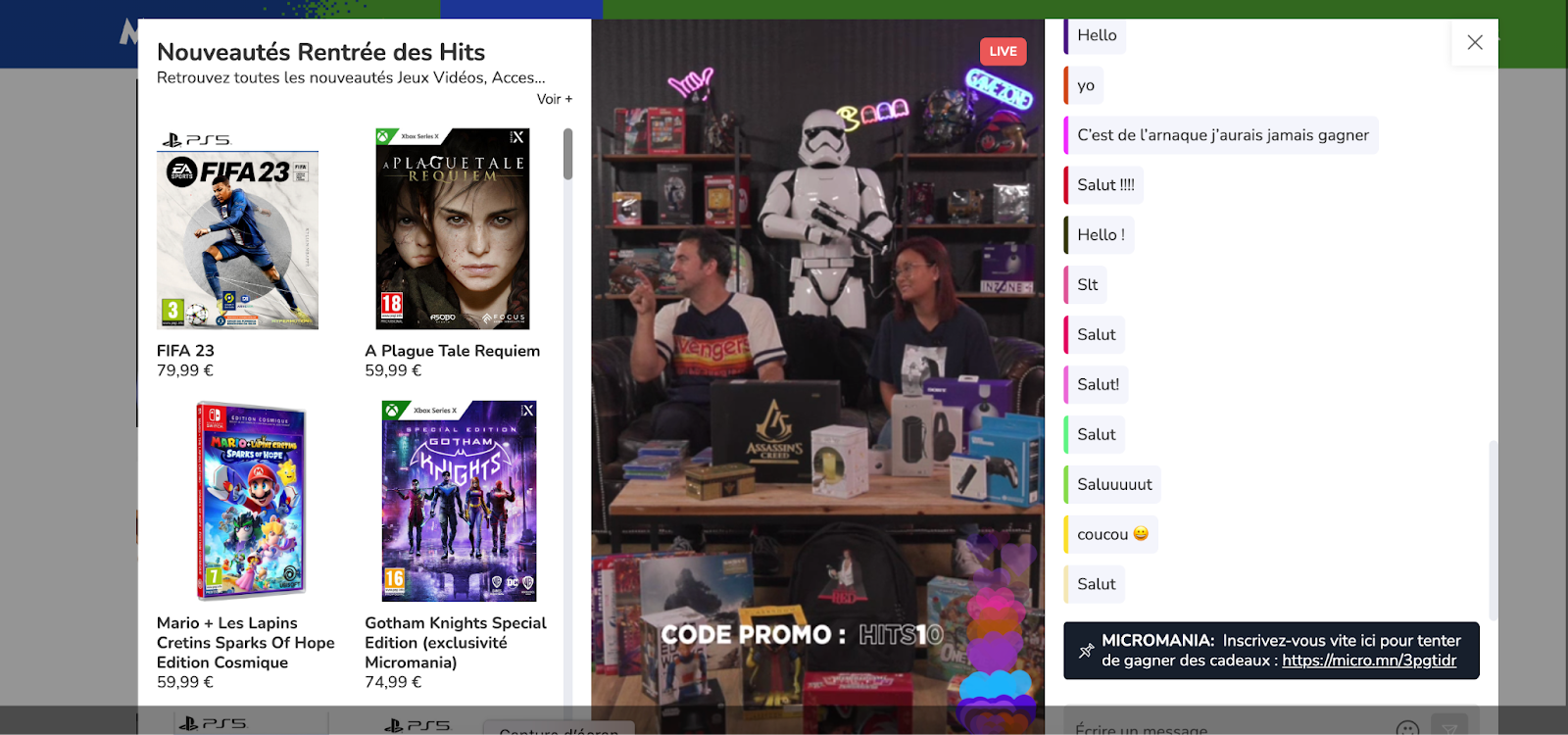Click the A Plague Tale Requiem title
The height and width of the screenshot is (735, 1568).
coord(453,351)
